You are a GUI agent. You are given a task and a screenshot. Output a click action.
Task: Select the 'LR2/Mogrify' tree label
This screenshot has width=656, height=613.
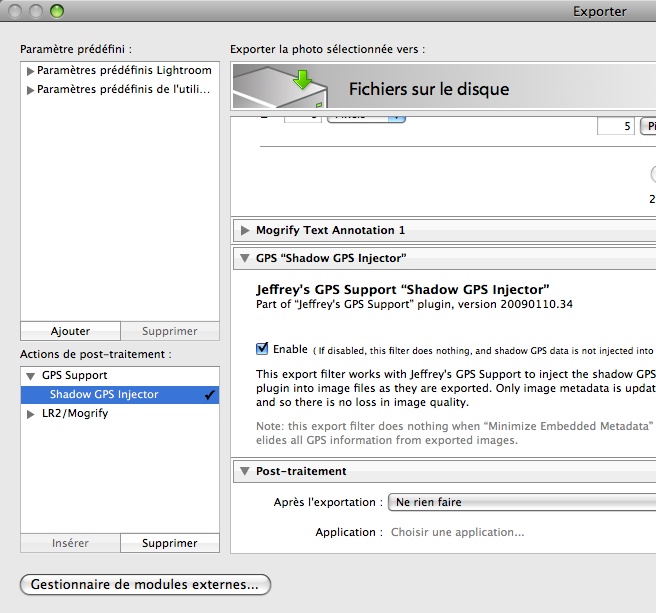point(75,413)
